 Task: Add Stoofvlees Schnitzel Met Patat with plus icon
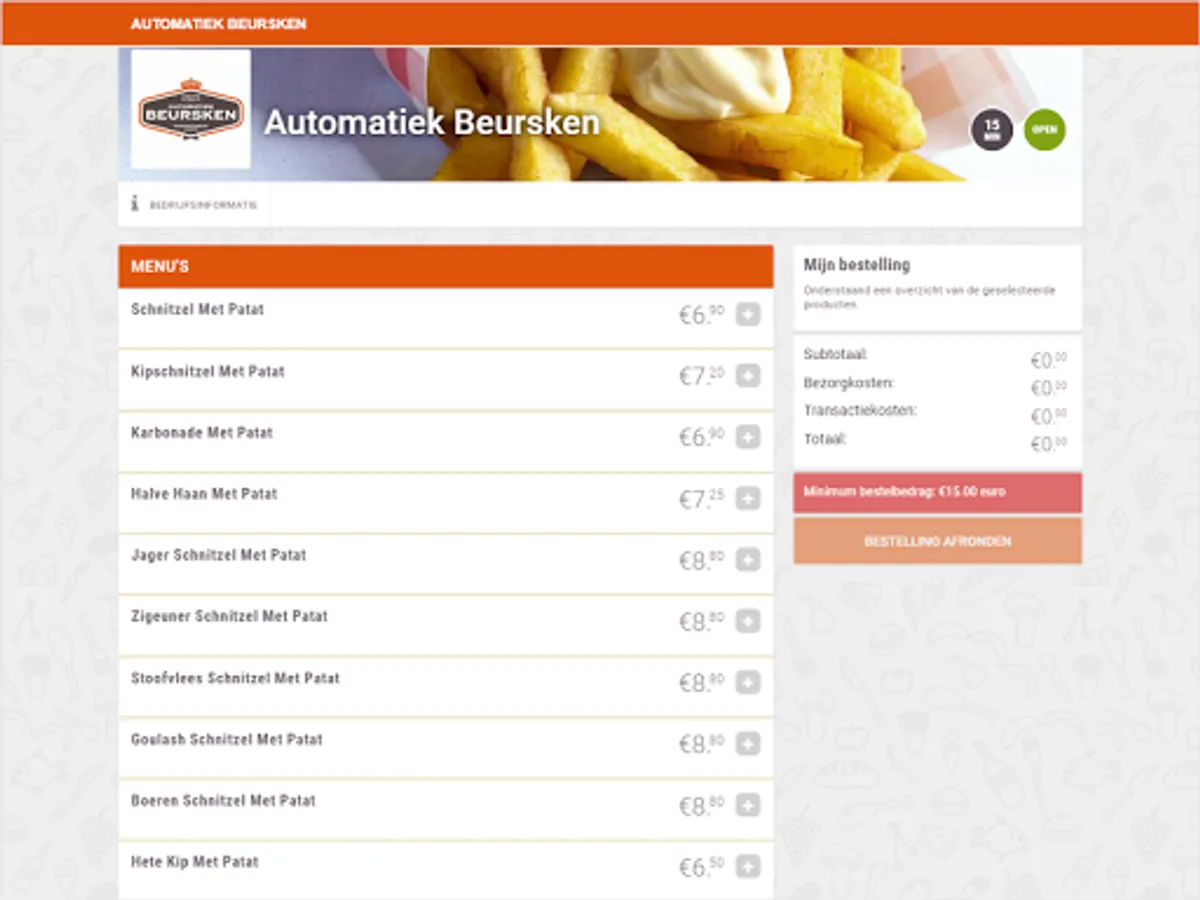point(748,683)
